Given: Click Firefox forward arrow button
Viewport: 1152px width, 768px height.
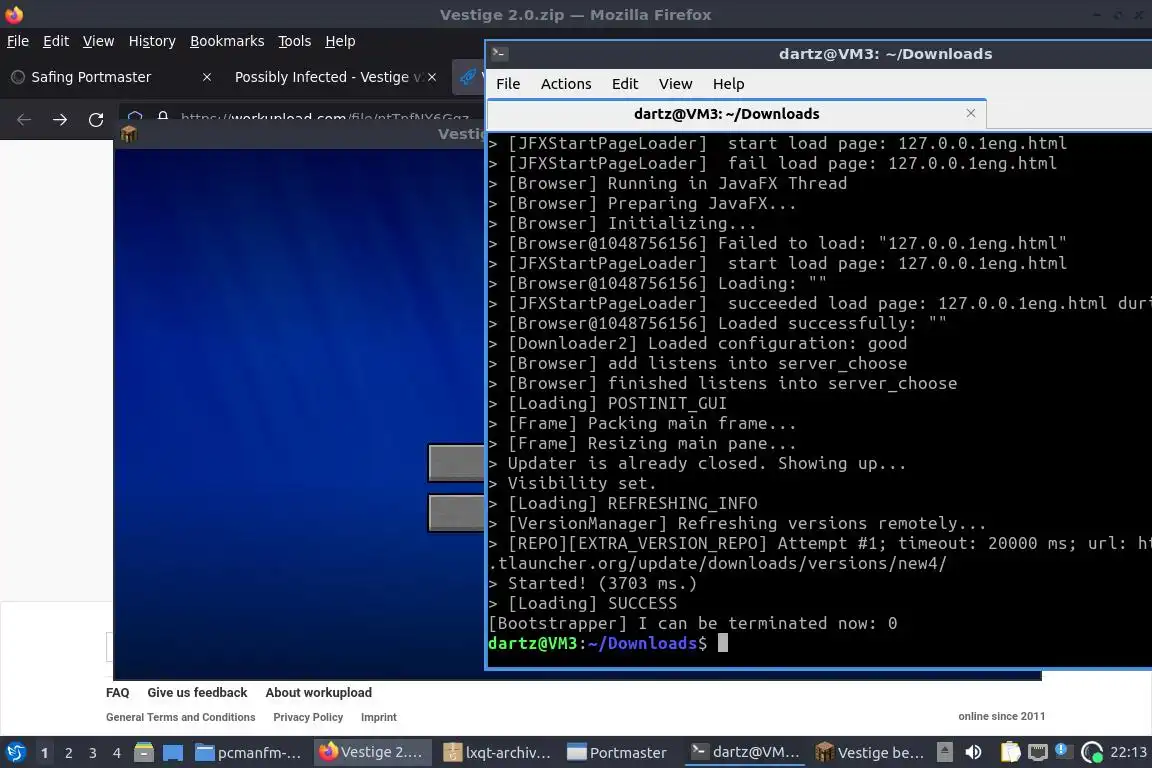Looking at the screenshot, I should click(60, 120).
